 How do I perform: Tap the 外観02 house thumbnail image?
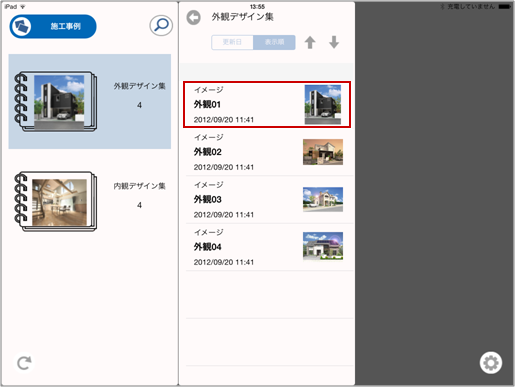(x=323, y=152)
